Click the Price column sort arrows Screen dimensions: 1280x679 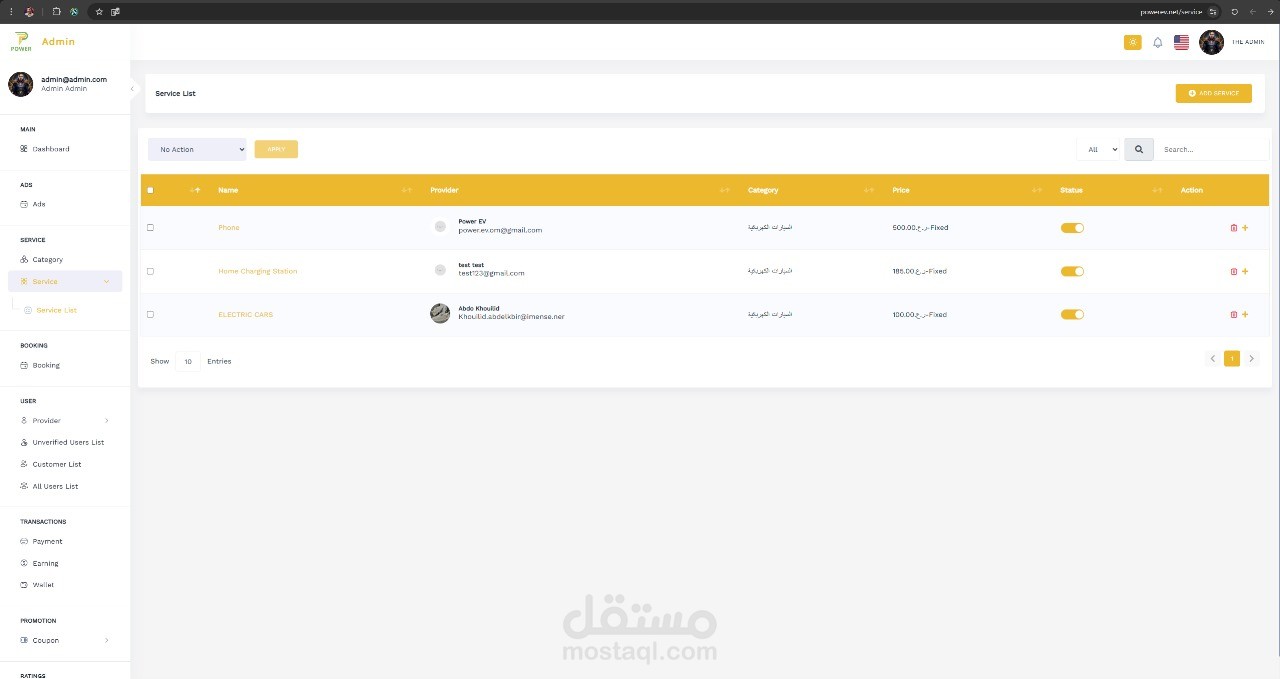[1037, 190]
